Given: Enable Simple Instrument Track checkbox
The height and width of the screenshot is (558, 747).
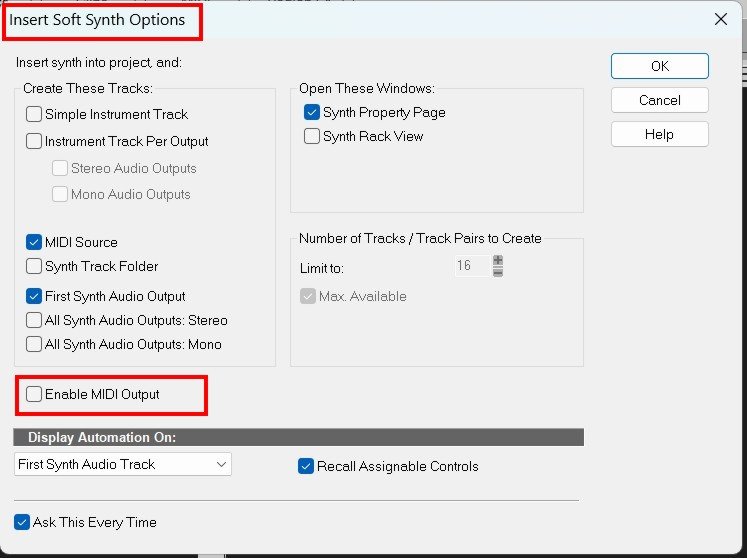Looking at the screenshot, I should tap(34, 114).
